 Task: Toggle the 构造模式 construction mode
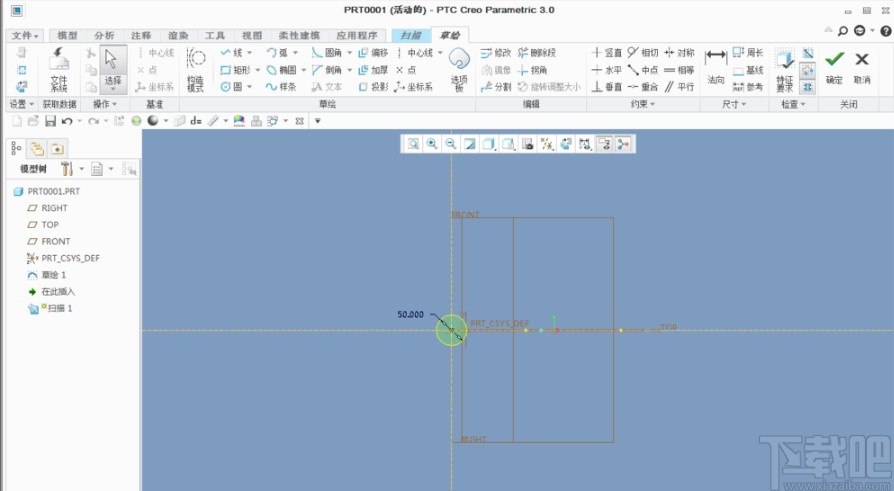click(196, 68)
